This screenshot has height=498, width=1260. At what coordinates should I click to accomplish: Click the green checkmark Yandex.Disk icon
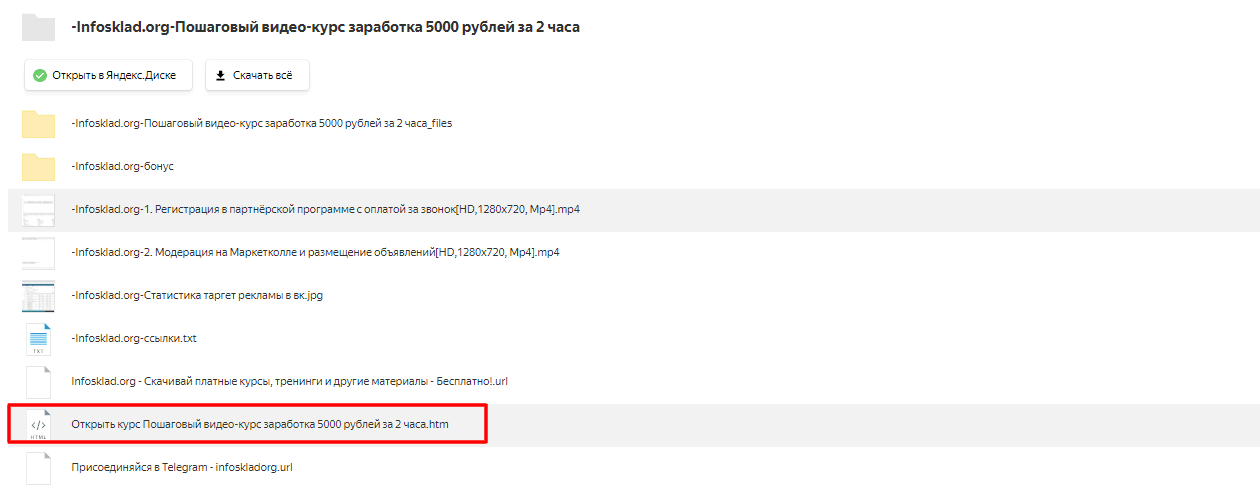(40, 75)
